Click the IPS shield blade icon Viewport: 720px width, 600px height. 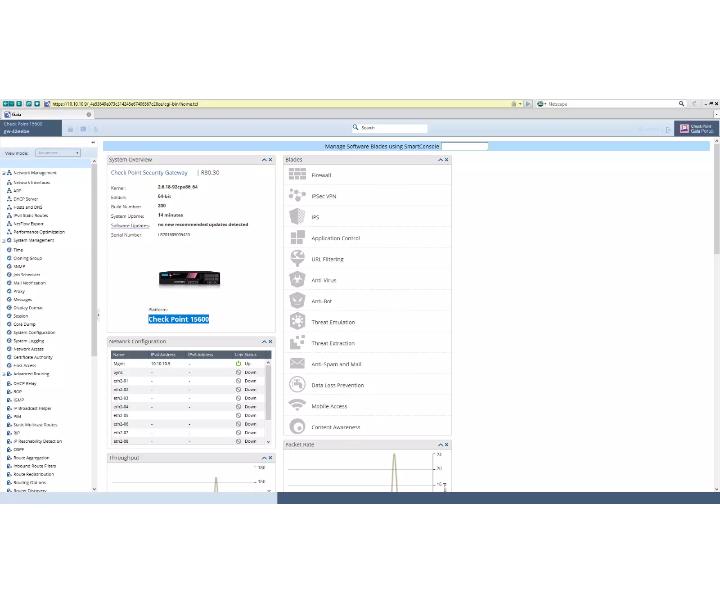(x=297, y=216)
